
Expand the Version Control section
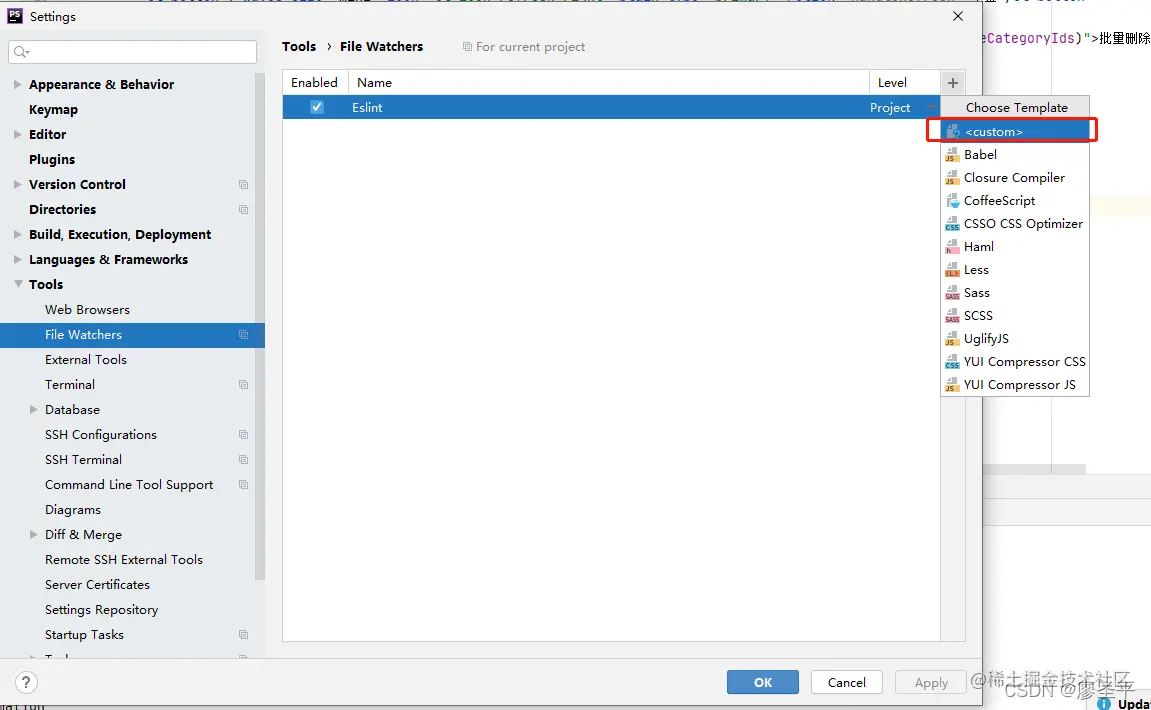tap(17, 184)
